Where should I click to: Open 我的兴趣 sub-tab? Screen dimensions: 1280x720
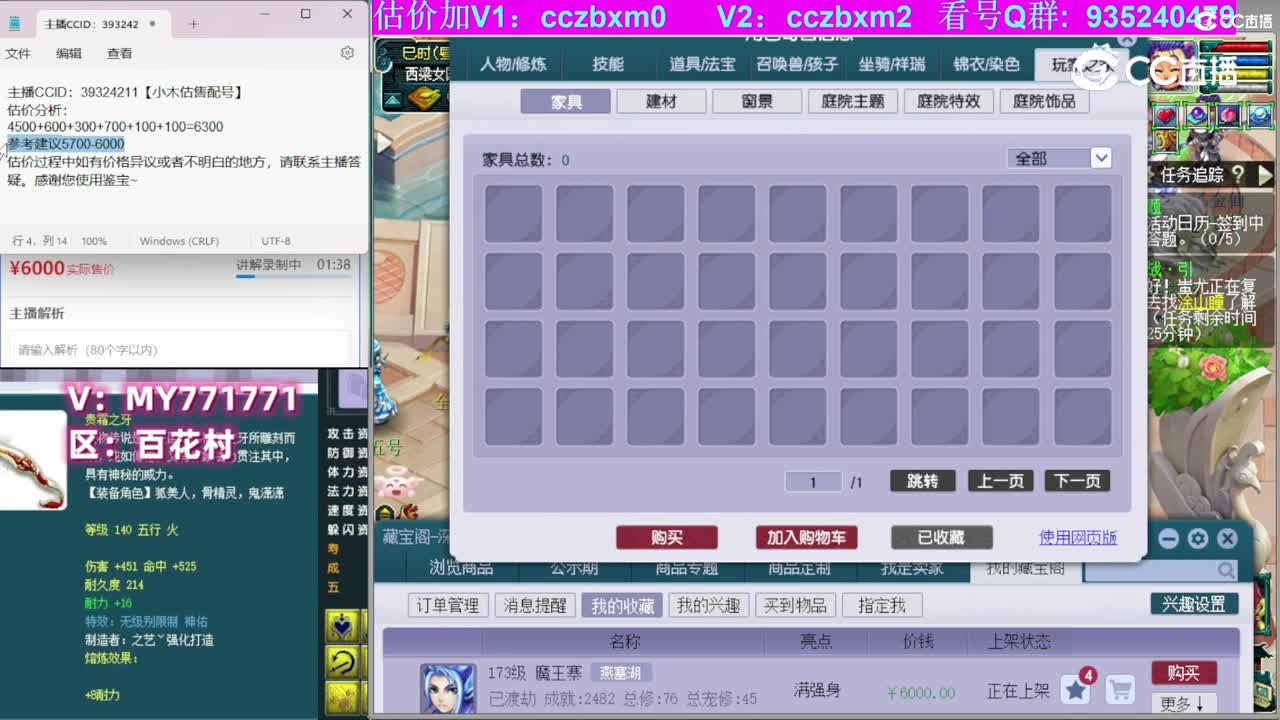(x=708, y=606)
